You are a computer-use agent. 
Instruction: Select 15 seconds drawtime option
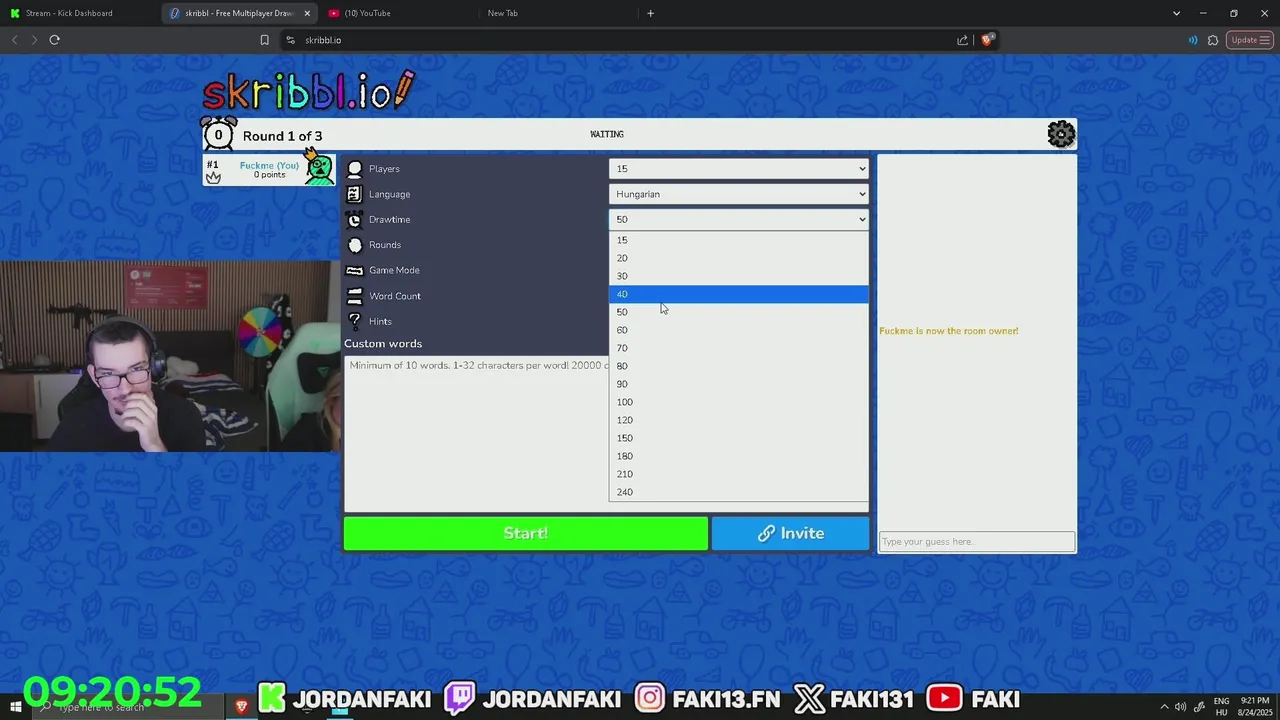[x=738, y=240]
